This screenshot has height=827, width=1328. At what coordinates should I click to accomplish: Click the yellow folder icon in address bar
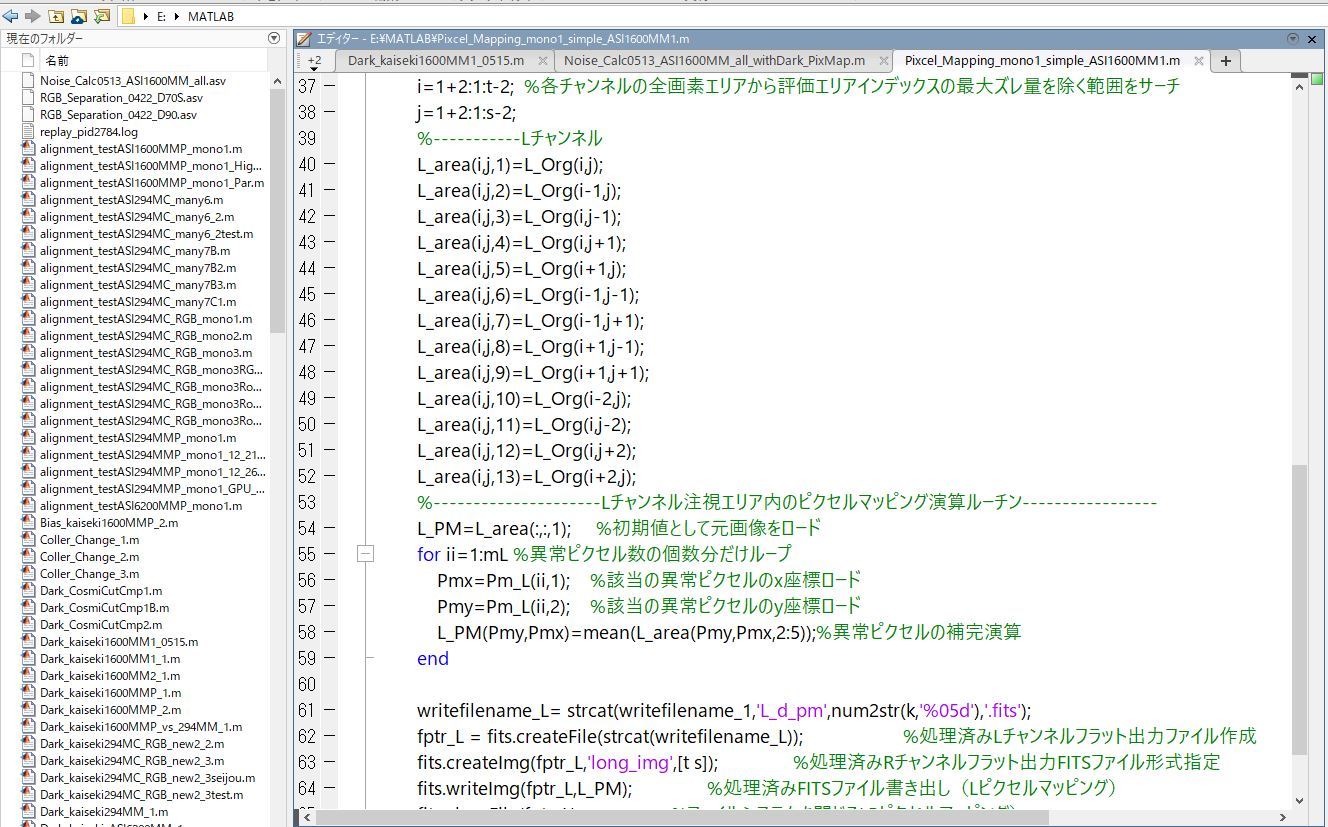pos(129,17)
